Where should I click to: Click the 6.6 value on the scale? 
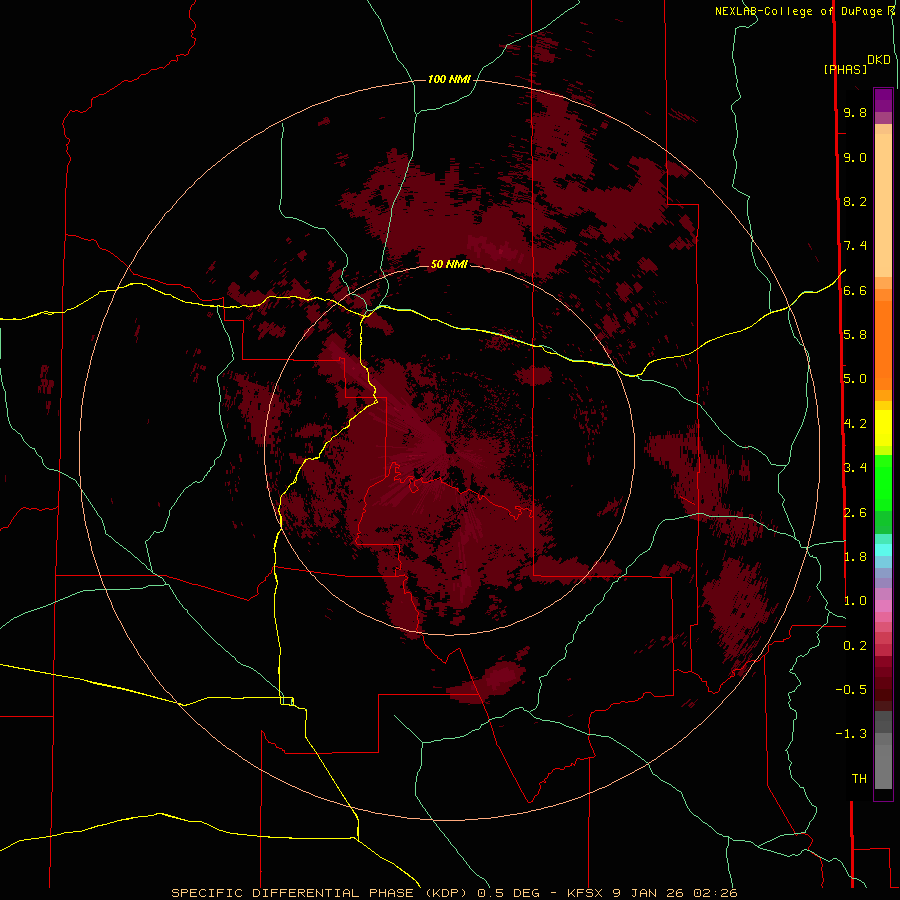(855, 290)
